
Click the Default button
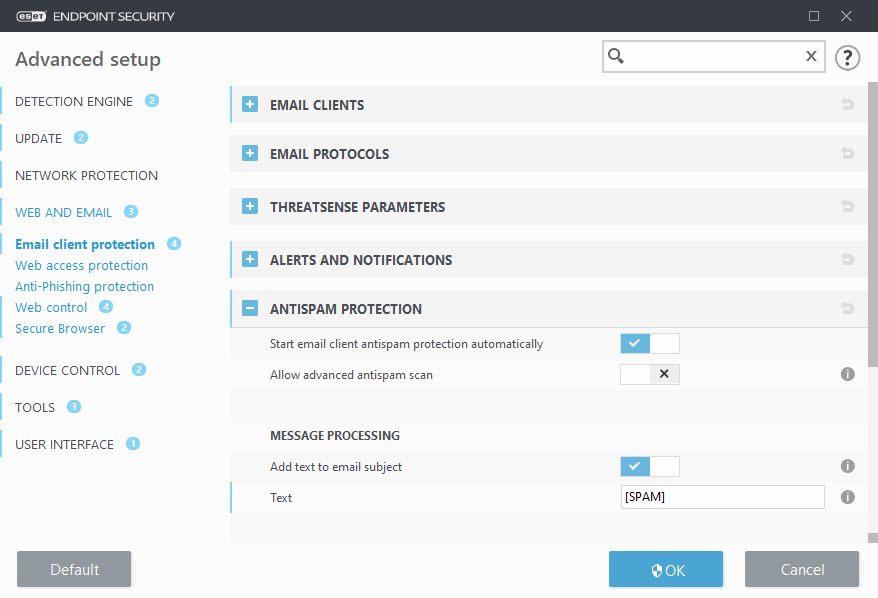tap(74, 569)
